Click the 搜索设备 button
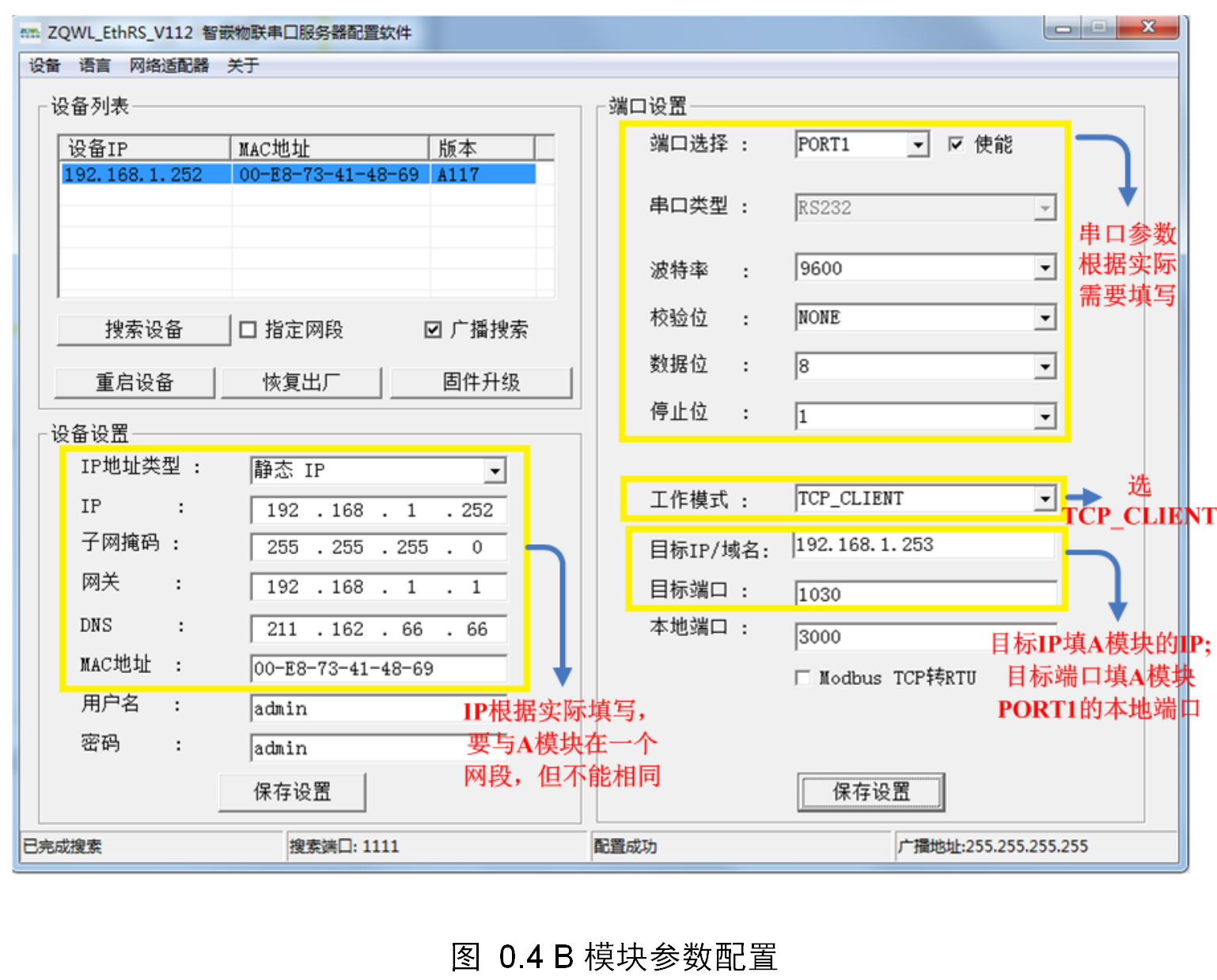 (144, 330)
